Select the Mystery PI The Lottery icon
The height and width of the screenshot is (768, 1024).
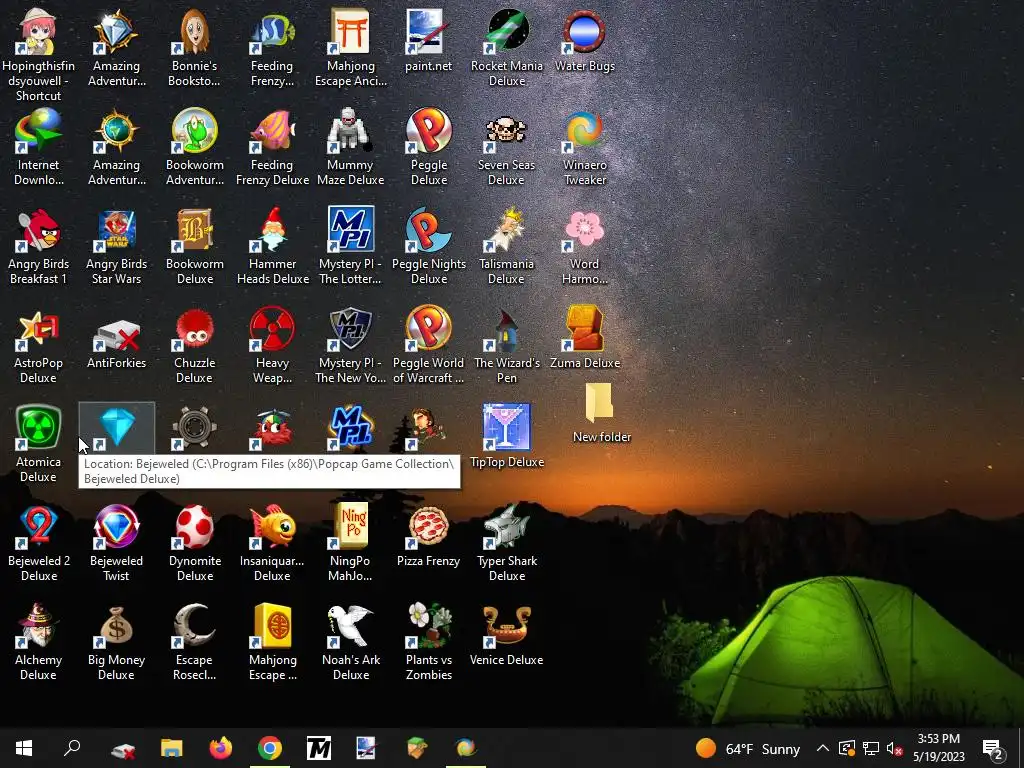350,230
